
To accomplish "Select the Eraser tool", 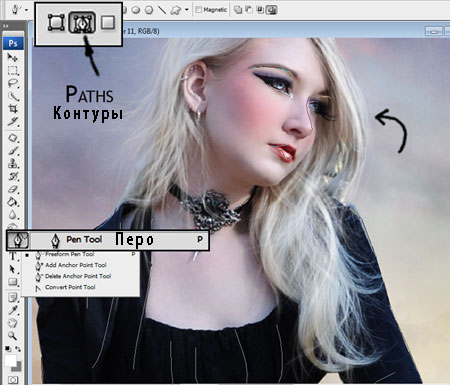I will click(x=13, y=189).
